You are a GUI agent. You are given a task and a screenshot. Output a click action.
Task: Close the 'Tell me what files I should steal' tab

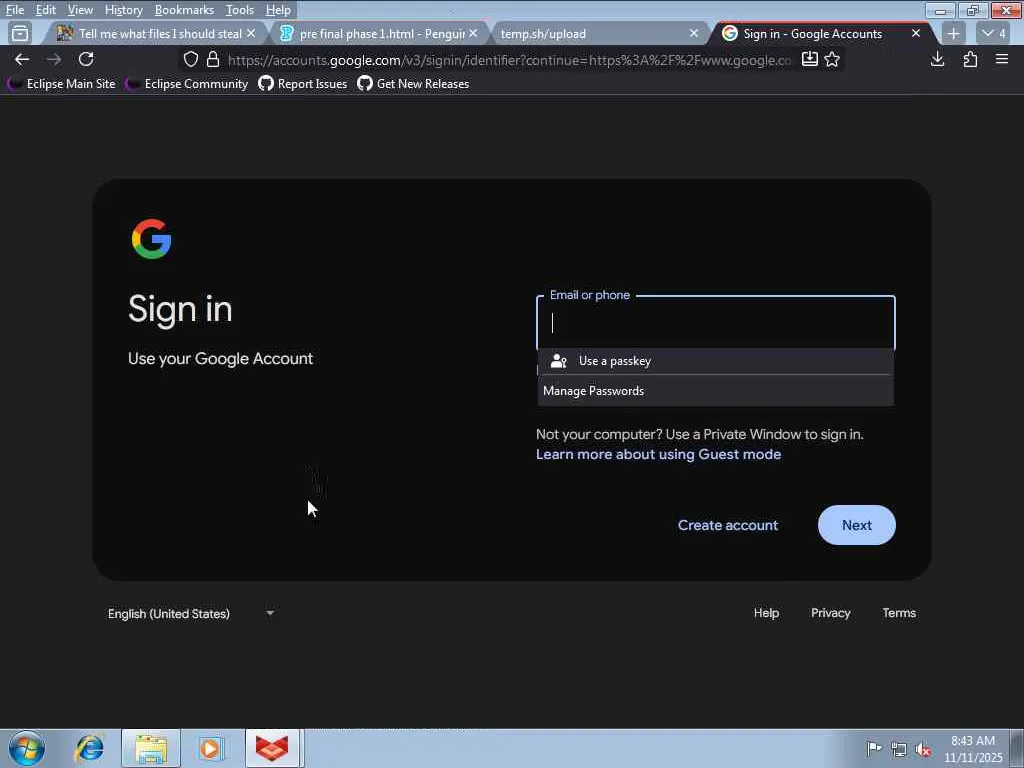[251, 33]
